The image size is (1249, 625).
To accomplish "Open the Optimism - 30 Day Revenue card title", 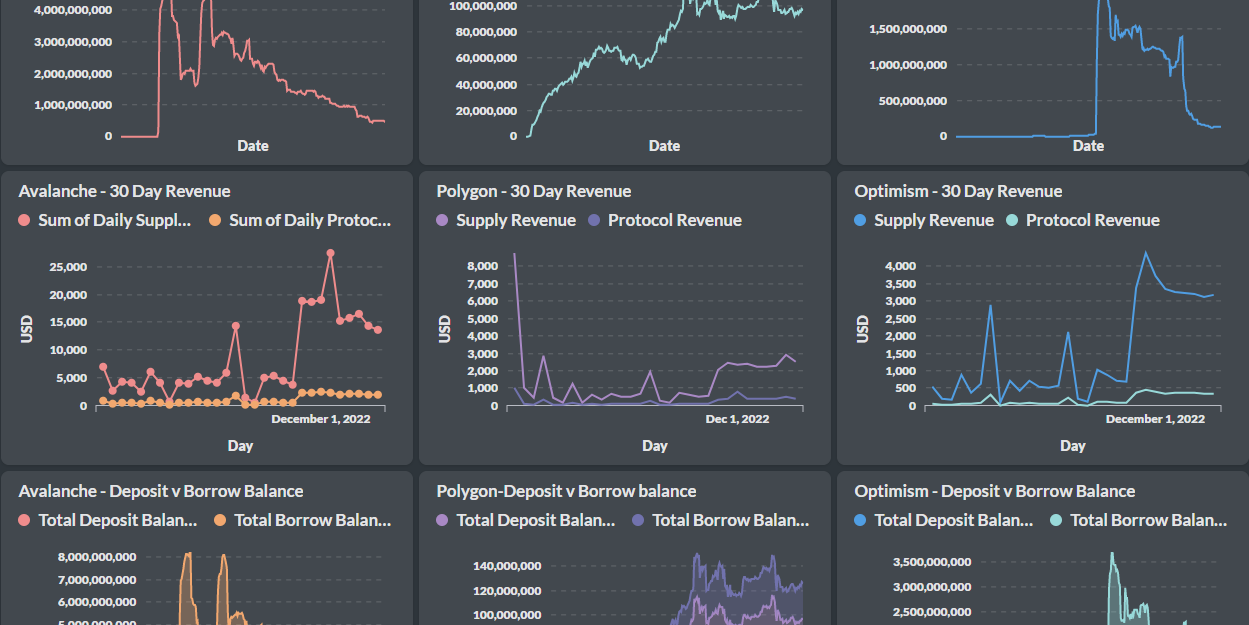I will pyautogui.click(x=958, y=191).
